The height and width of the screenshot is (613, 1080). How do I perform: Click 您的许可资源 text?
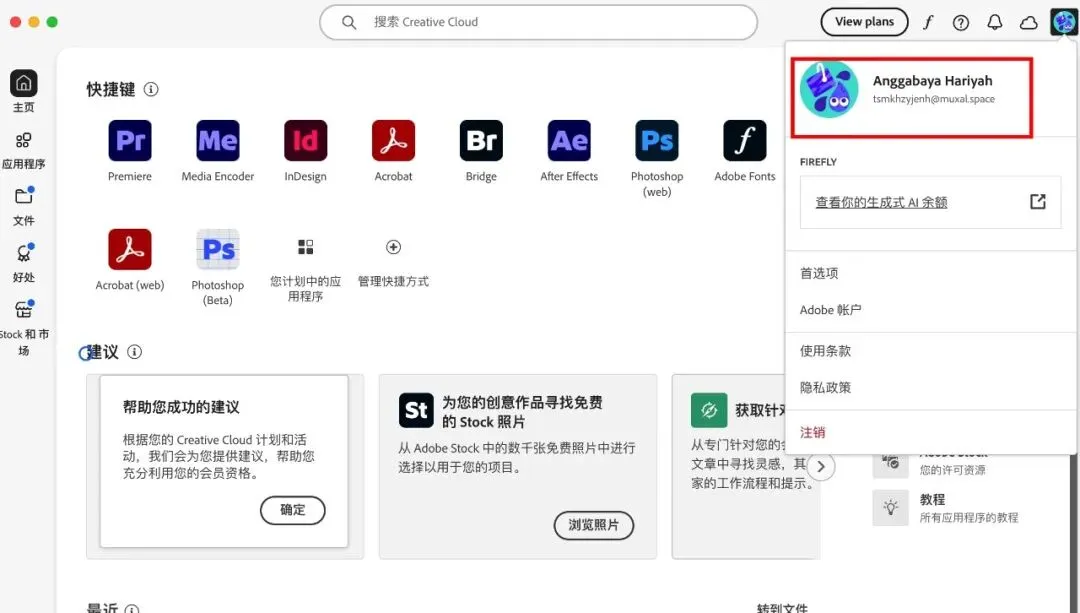[x=953, y=470]
